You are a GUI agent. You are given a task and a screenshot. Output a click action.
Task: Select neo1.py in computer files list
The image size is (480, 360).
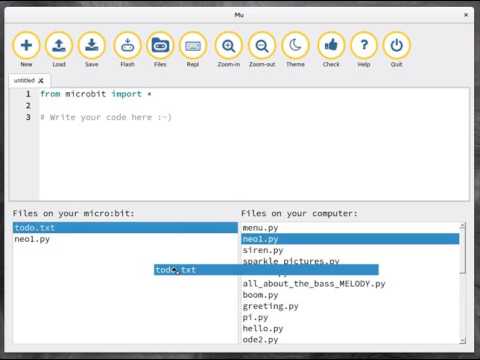350,239
